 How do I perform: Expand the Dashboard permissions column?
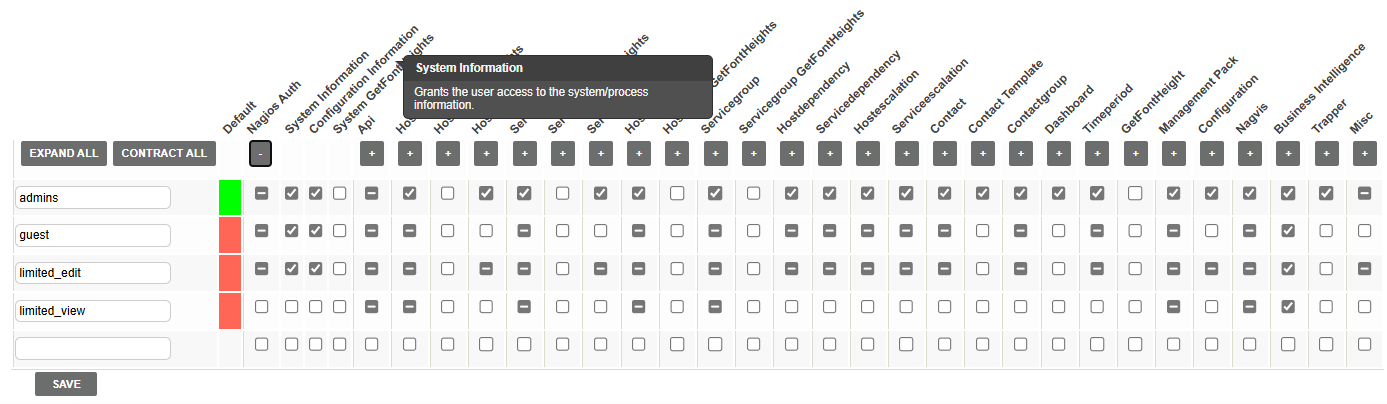pos(1059,154)
